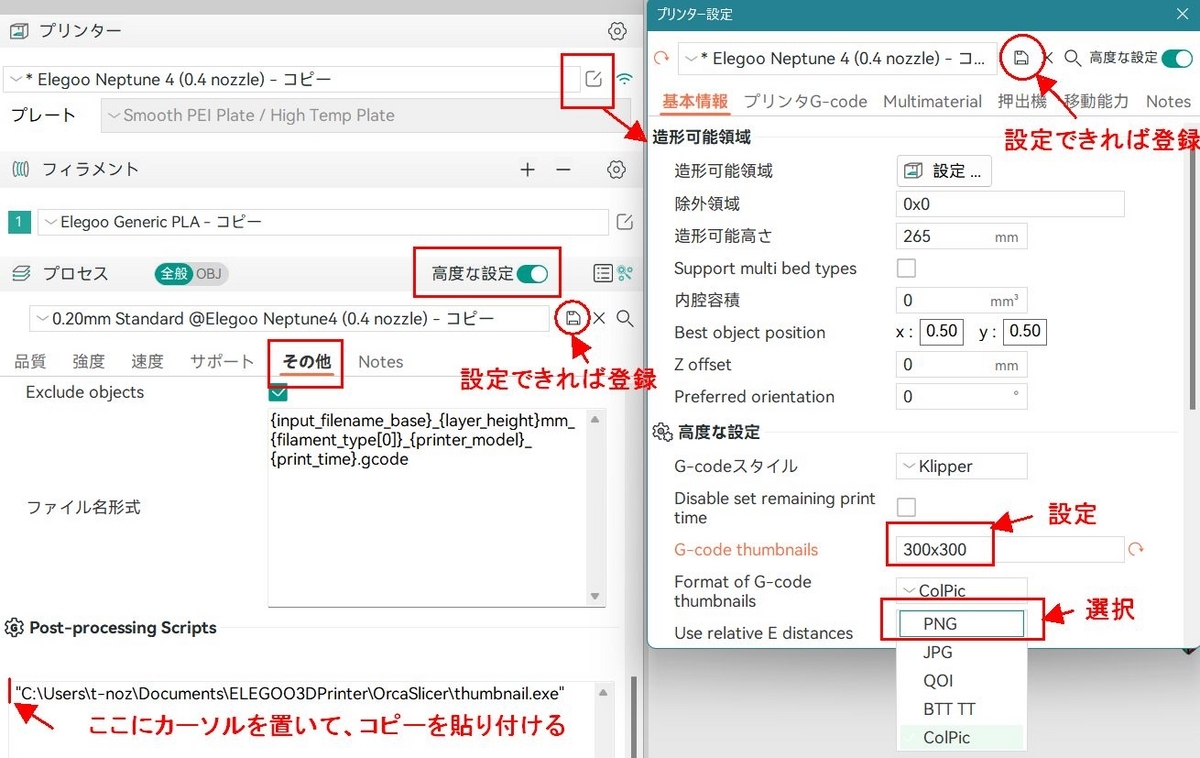Search within the Printer Settings dialog
This screenshot has height=758, width=1200.
pyautogui.click(x=1072, y=58)
